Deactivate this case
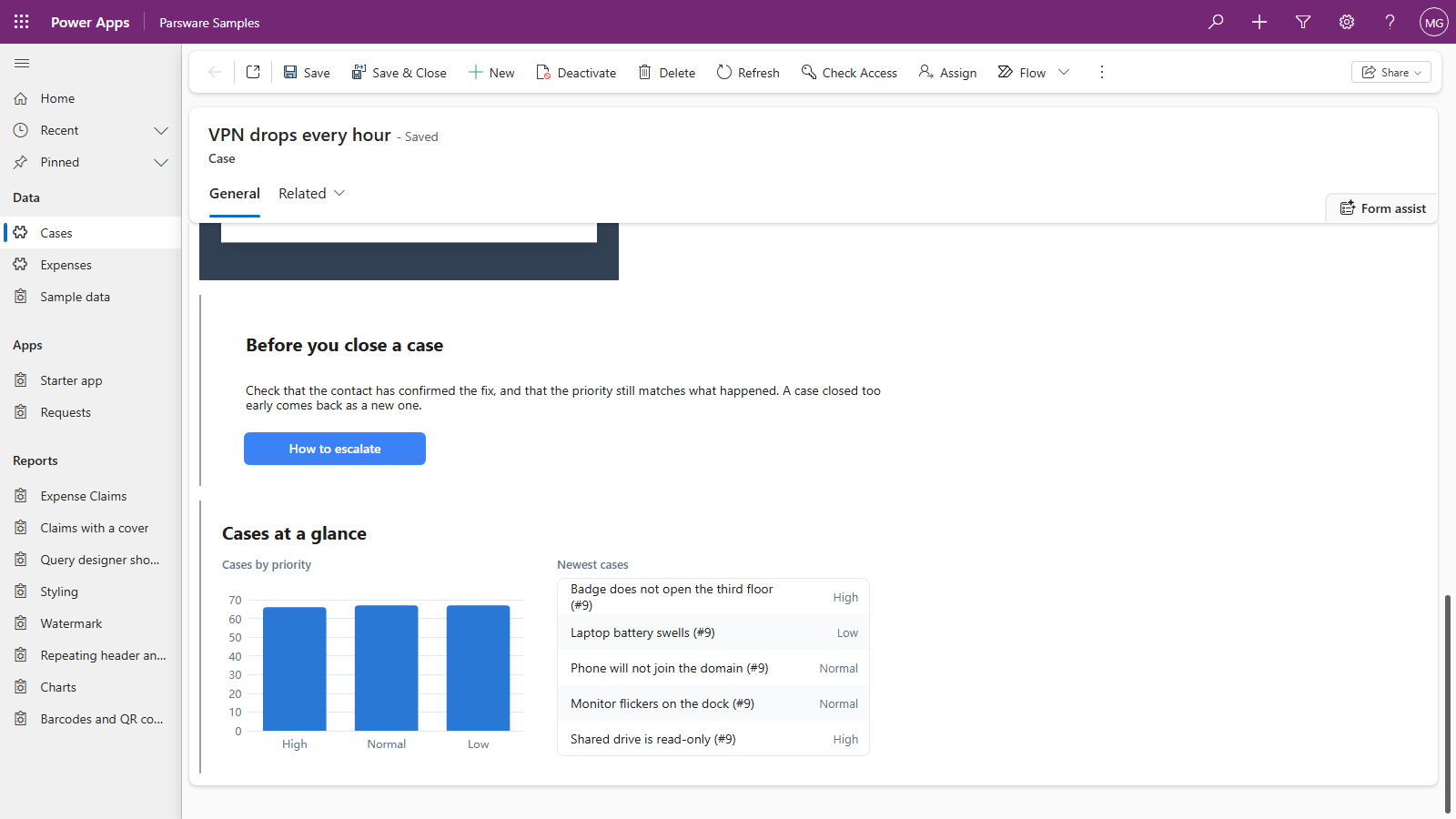This screenshot has height=819, width=1456. (576, 72)
